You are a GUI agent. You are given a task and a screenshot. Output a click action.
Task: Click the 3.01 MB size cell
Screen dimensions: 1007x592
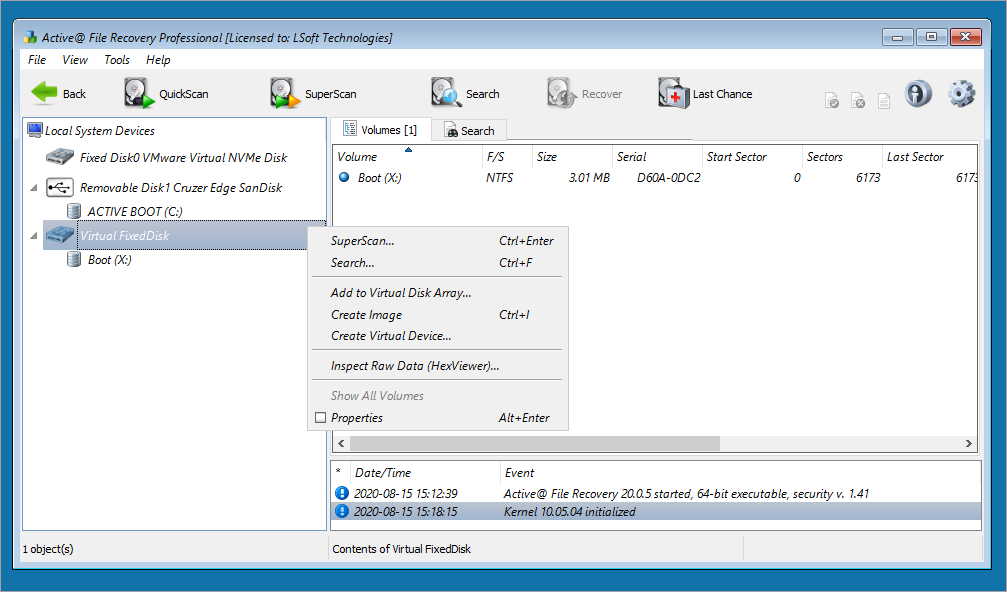click(589, 178)
